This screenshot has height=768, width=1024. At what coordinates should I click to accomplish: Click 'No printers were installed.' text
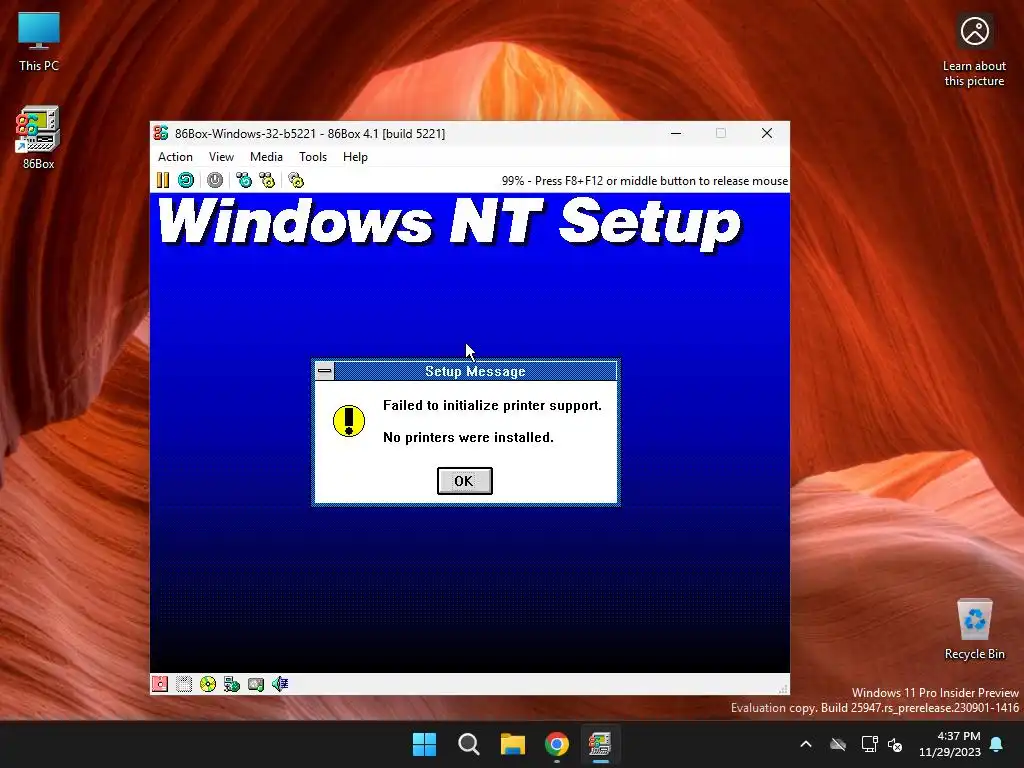tap(468, 438)
